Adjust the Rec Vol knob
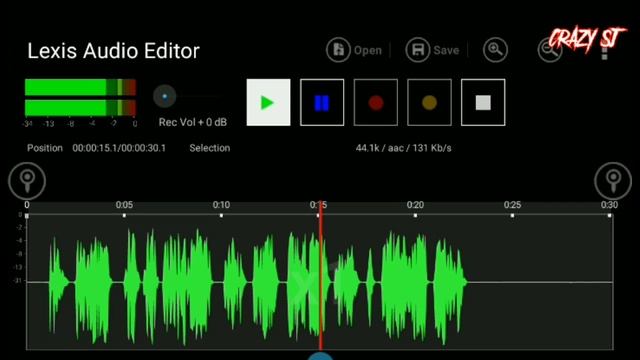This screenshot has height=360, width=640. pos(164,96)
